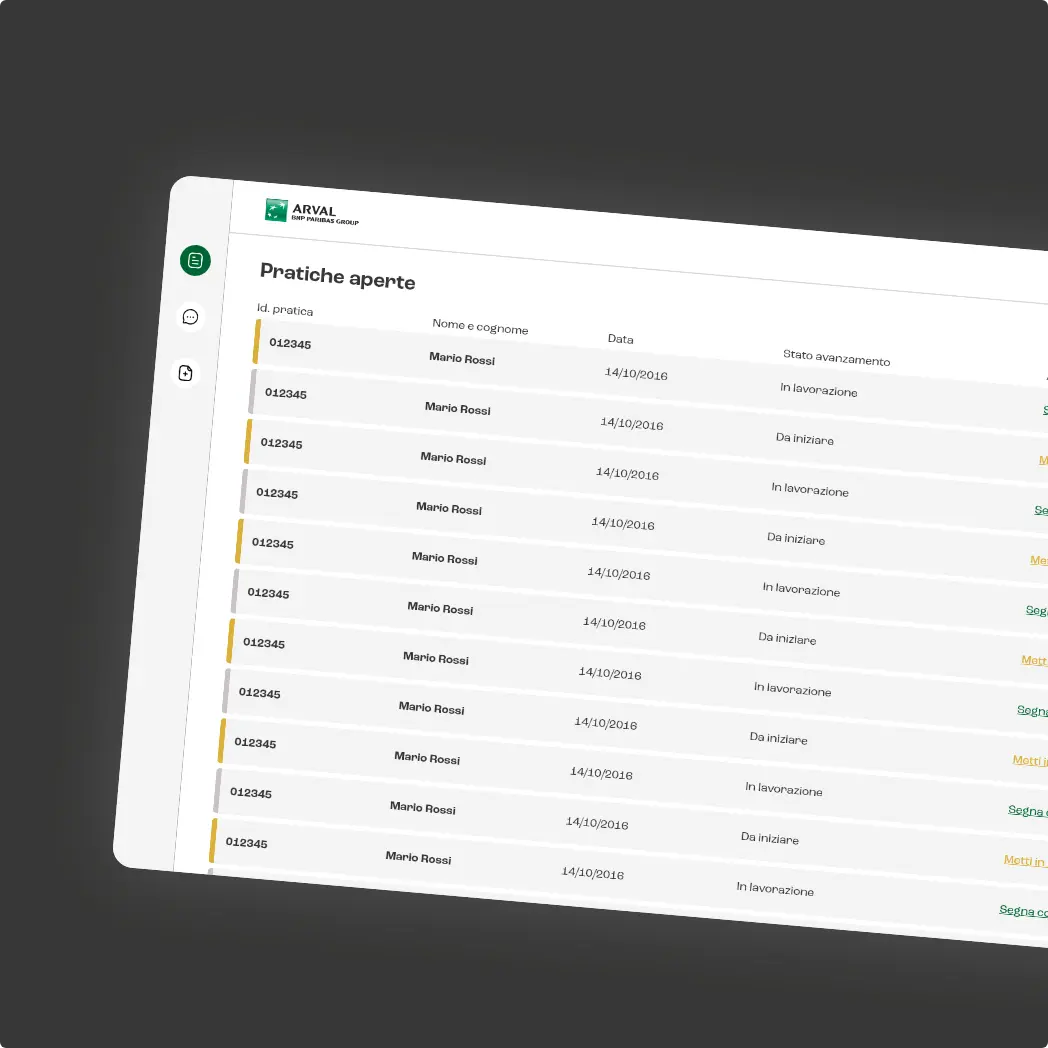Click the 'Pratiche aperte' page heading
1048x1048 pixels.
(x=337, y=277)
